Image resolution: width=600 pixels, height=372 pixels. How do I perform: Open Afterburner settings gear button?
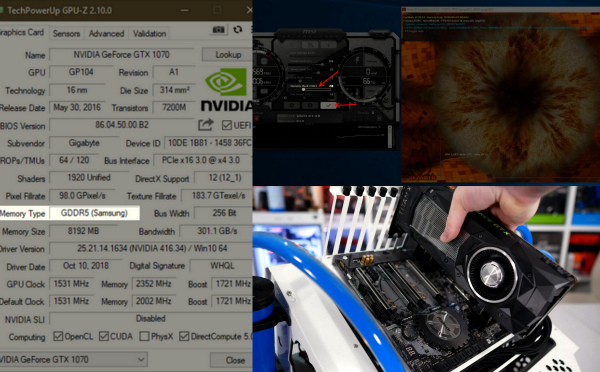[x=292, y=105]
